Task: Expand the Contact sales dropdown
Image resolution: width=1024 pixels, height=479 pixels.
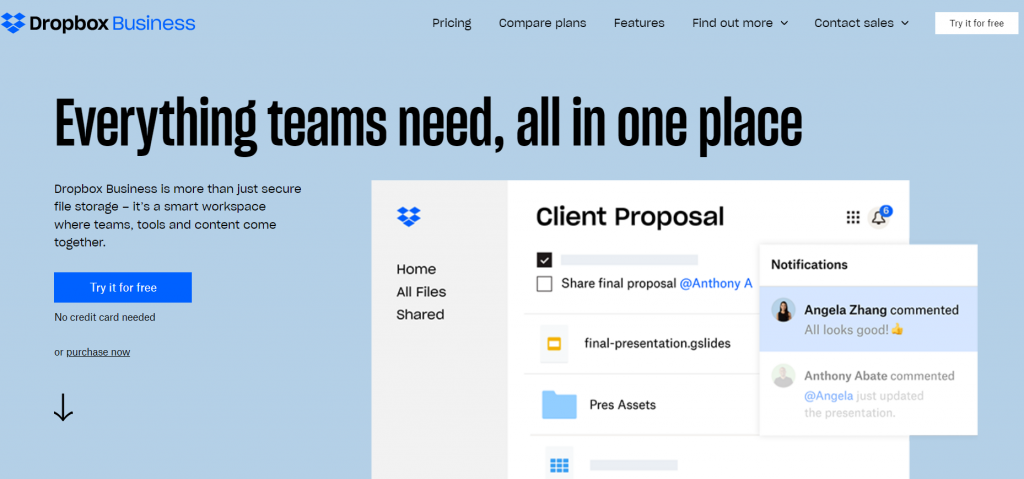Action: pos(861,23)
